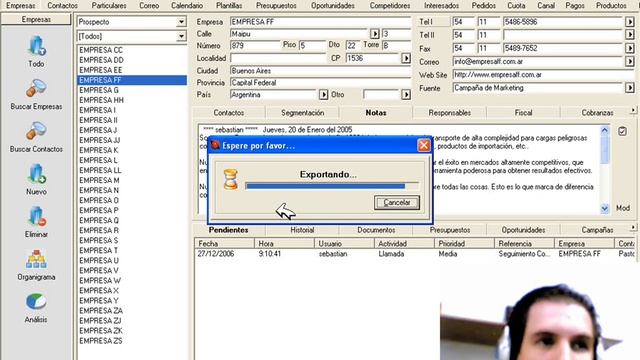The height and width of the screenshot is (360, 640).
Task: Click the Provincia input field
Action: click(x=320, y=83)
